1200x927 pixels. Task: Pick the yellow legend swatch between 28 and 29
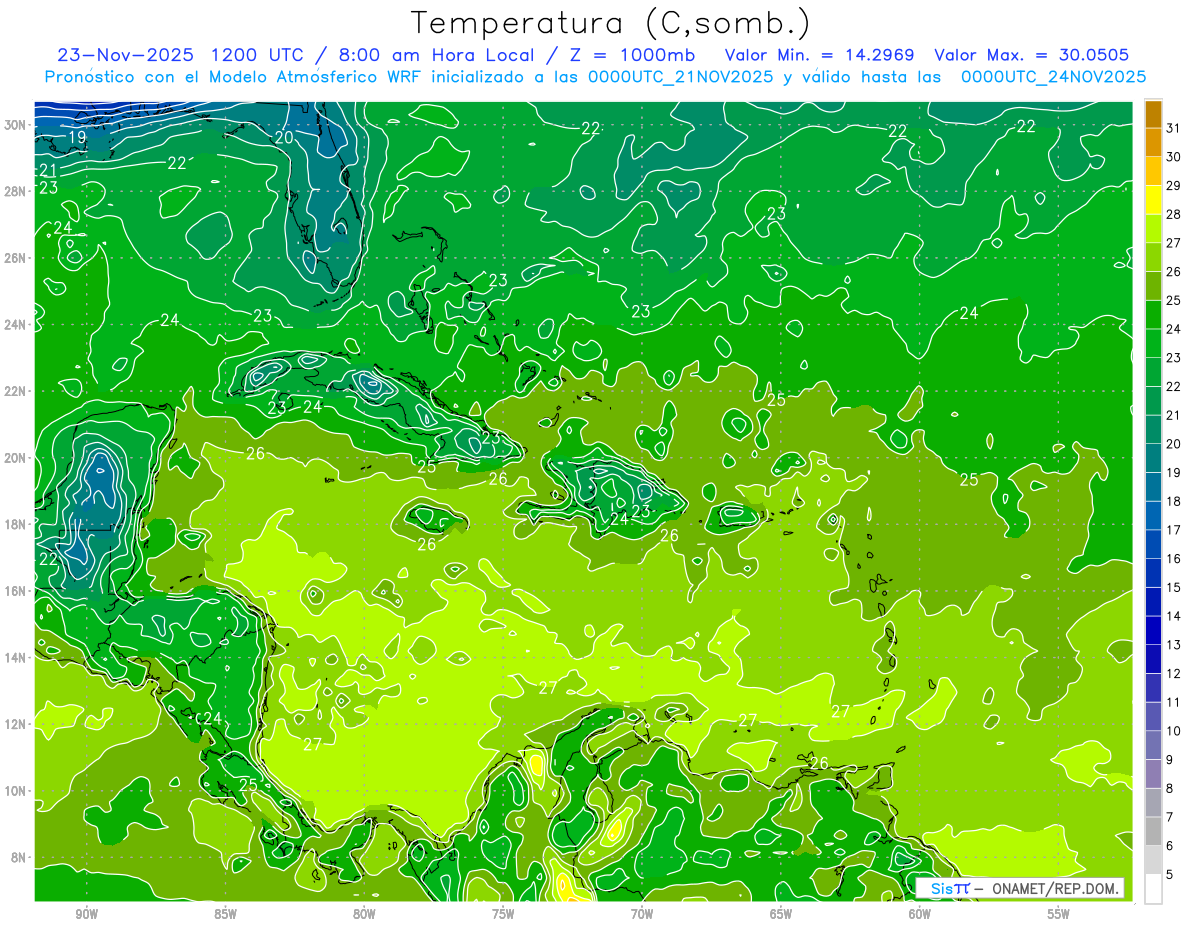click(1153, 200)
